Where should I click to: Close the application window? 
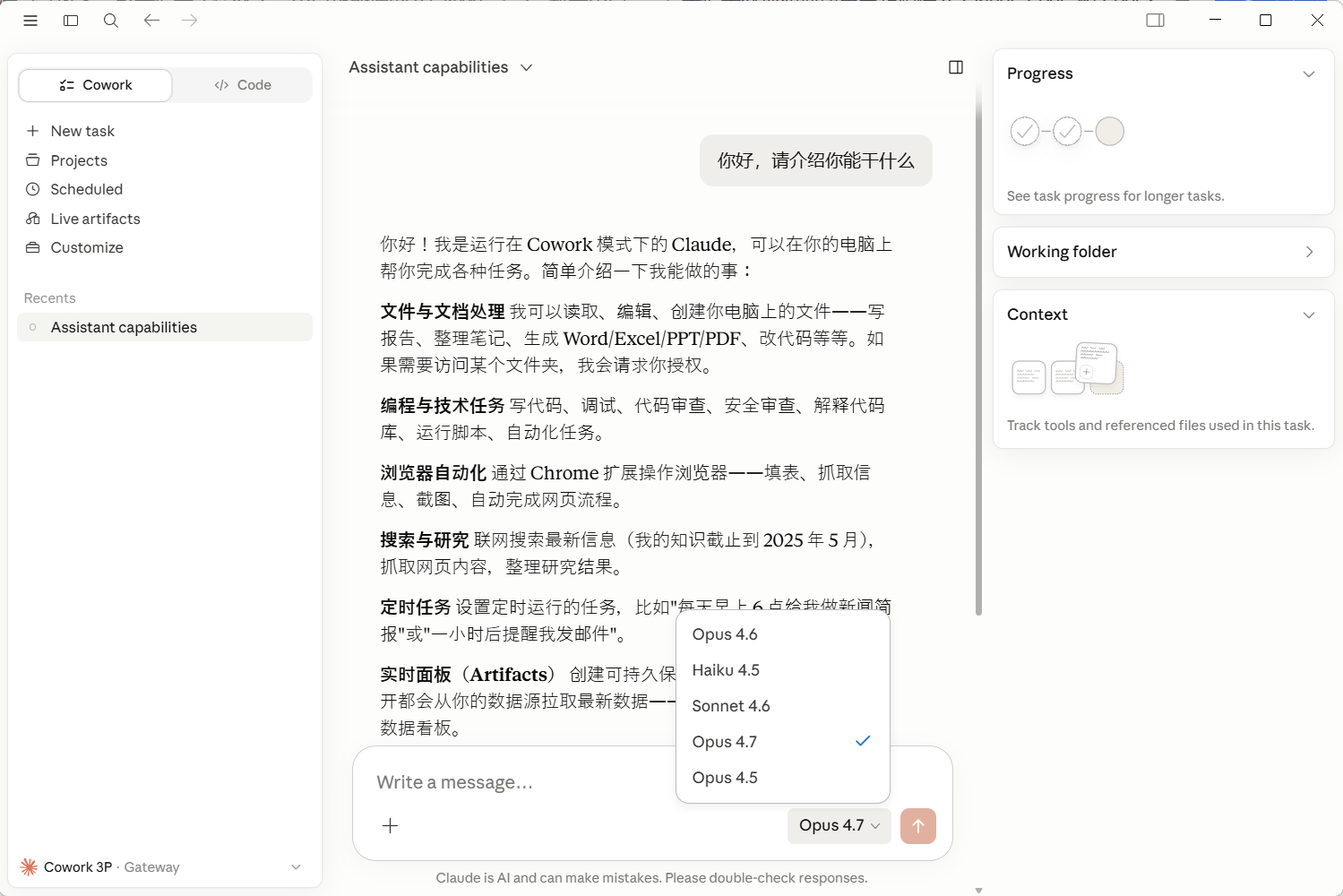pos(1317,20)
